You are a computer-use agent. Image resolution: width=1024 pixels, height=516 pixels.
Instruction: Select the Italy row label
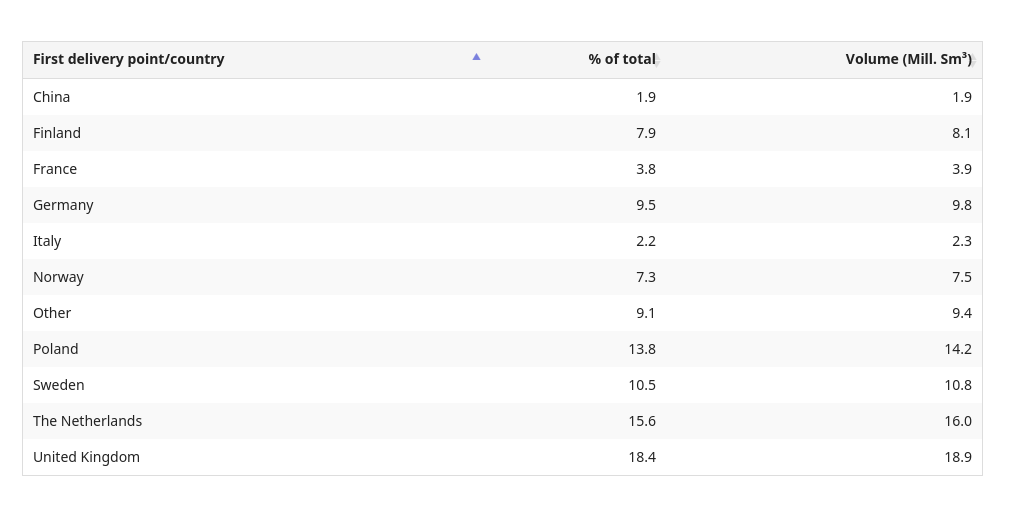coord(47,241)
